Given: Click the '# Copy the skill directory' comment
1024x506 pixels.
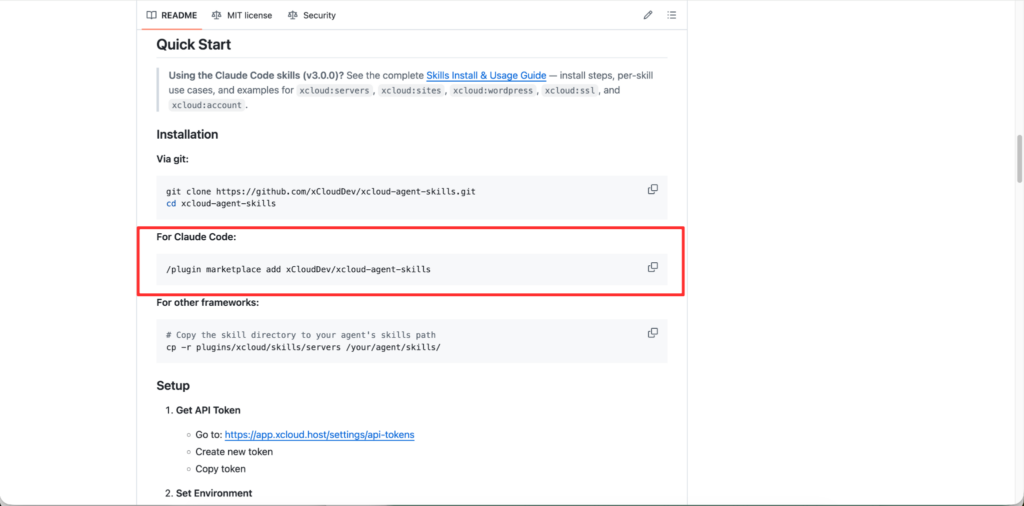Looking at the screenshot, I should click(x=300, y=335).
